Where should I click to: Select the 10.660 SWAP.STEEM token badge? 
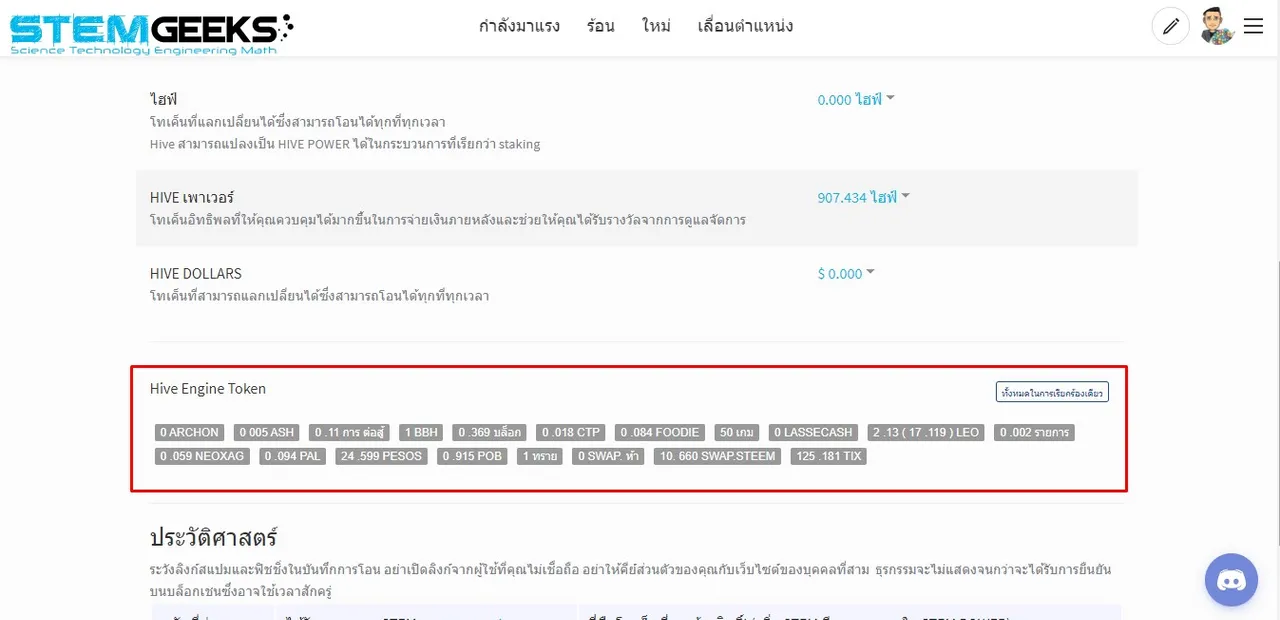[x=717, y=456]
